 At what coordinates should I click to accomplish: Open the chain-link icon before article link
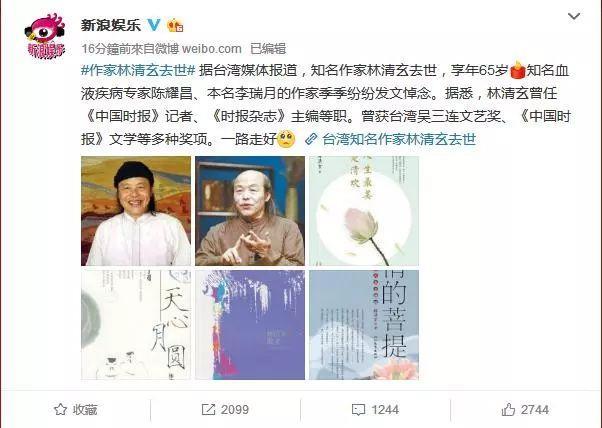point(311,139)
